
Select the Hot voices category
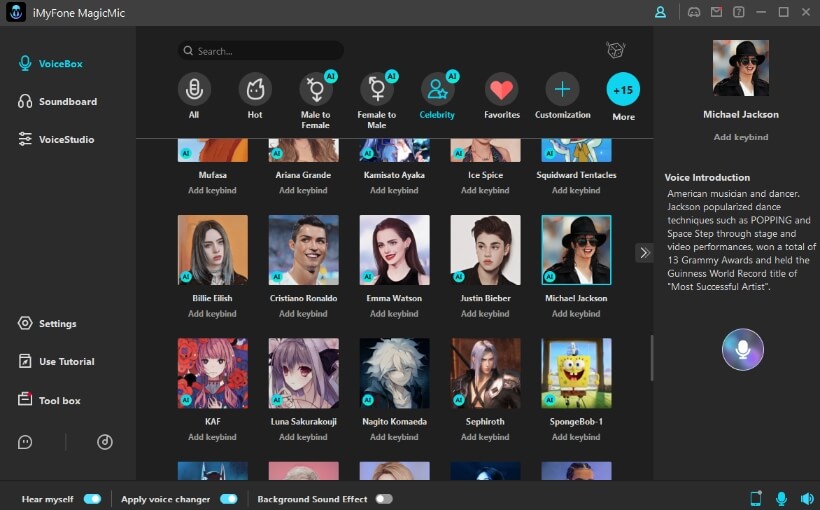255,96
